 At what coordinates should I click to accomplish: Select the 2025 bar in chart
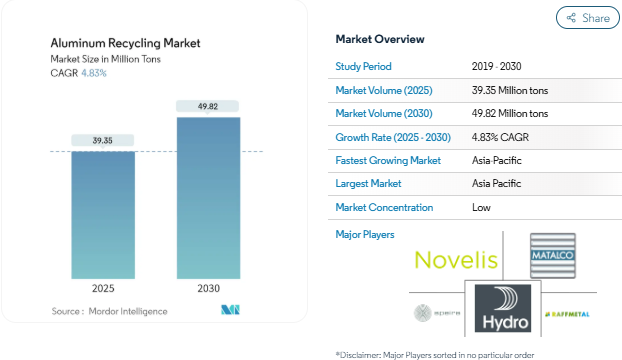point(103,215)
